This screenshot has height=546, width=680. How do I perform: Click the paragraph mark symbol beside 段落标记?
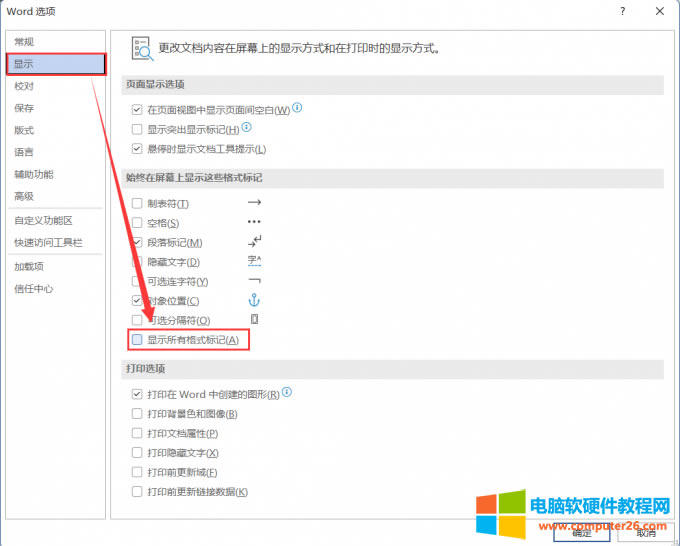(x=255, y=242)
